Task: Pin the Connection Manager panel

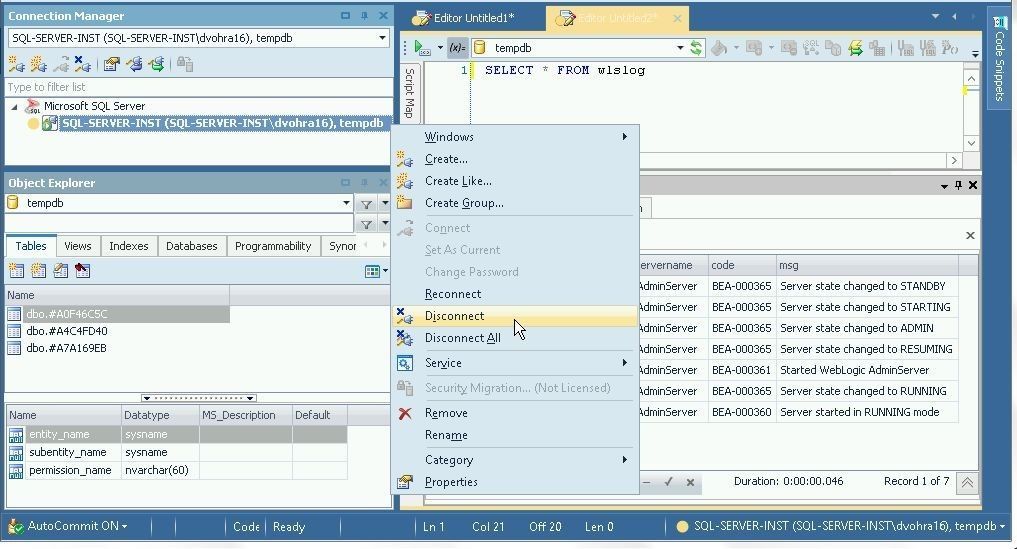Action: click(364, 16)
